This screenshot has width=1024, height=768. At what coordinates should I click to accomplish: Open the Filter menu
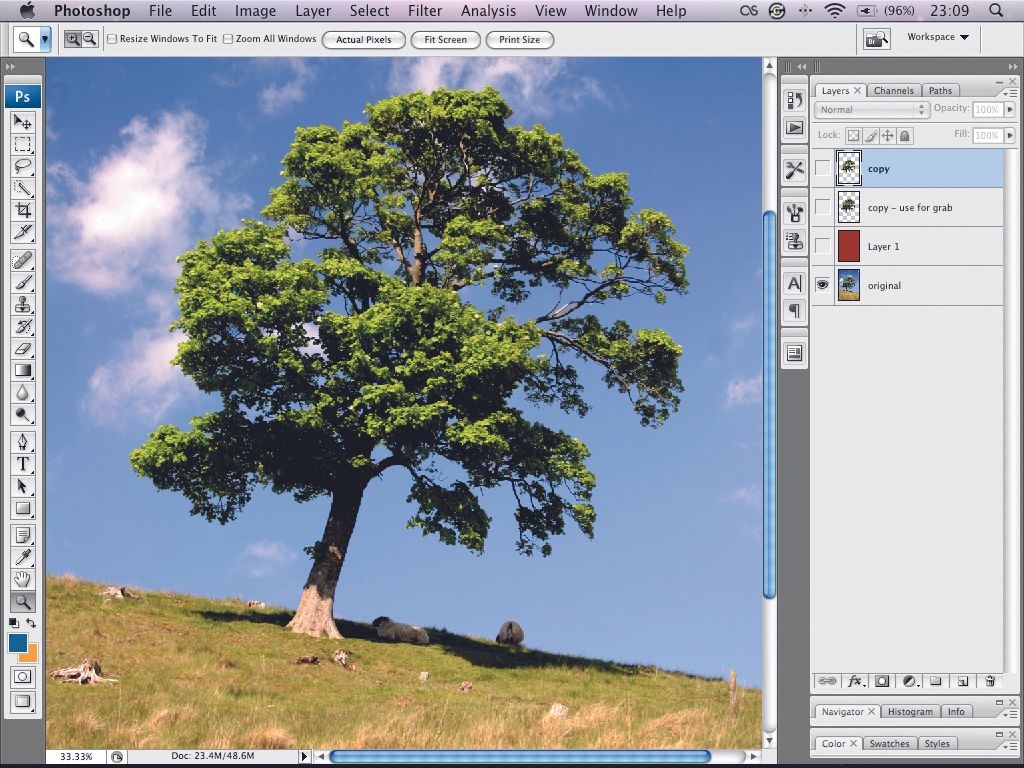click(x=425, y=11)
